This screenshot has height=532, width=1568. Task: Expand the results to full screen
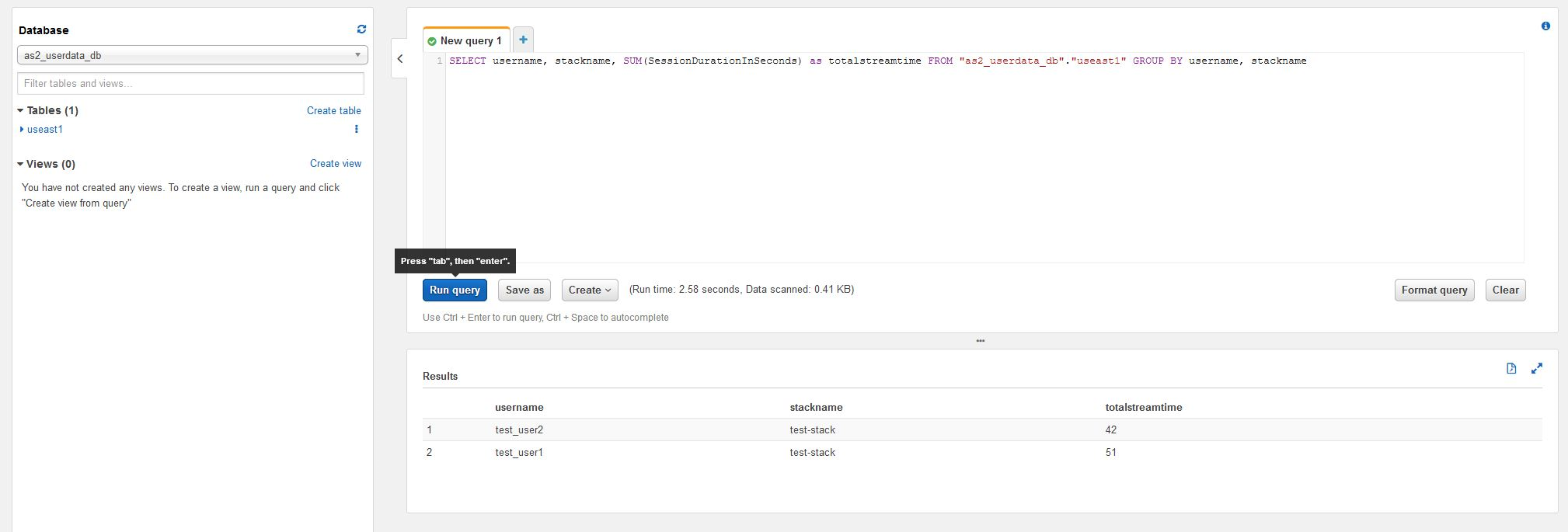[x=1536, y=368]
